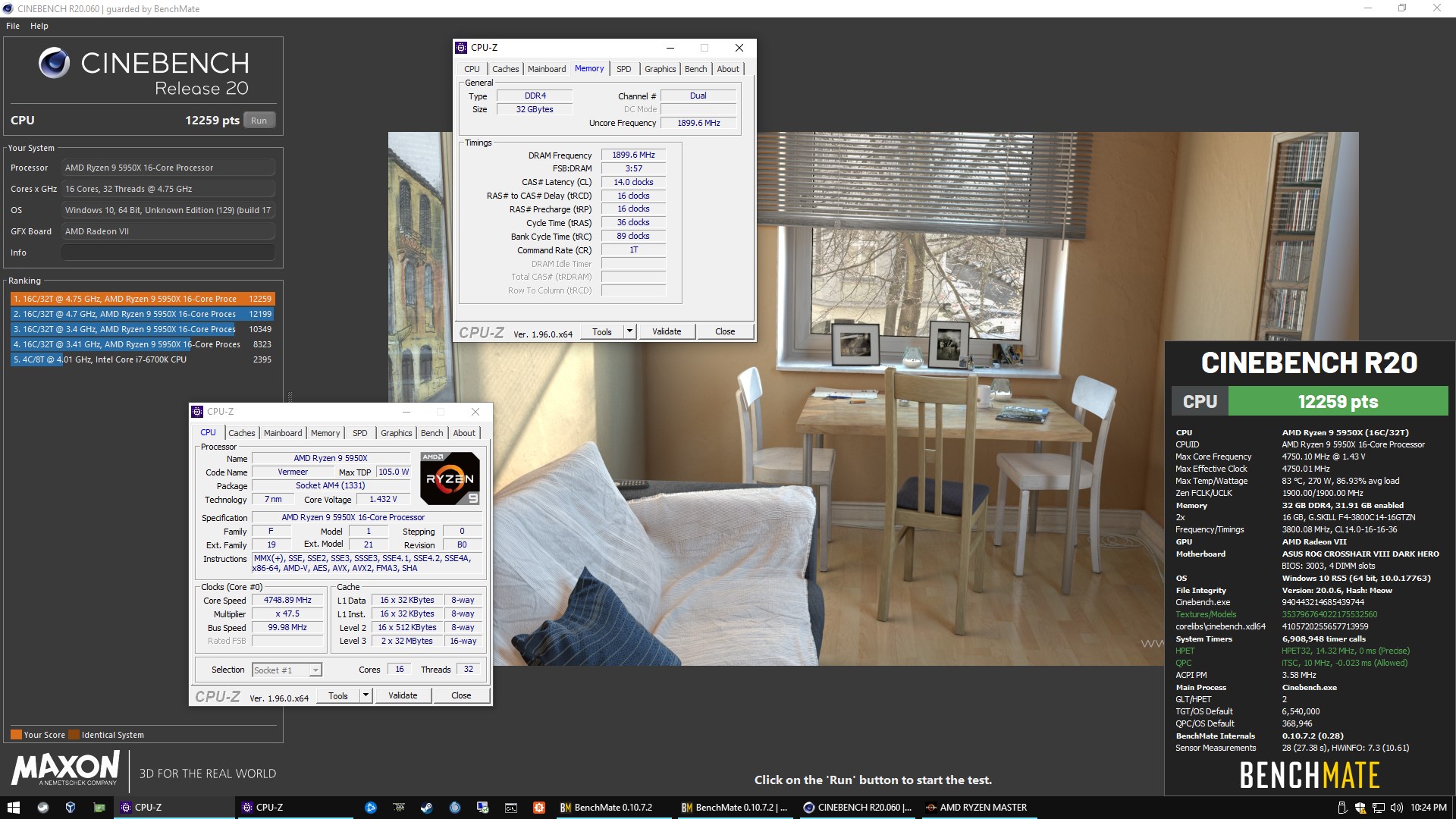Click the CPU-Z icon in CPU window title bar
The height and width of the screenshot is (819, 1456).
[x=197, y=412]
